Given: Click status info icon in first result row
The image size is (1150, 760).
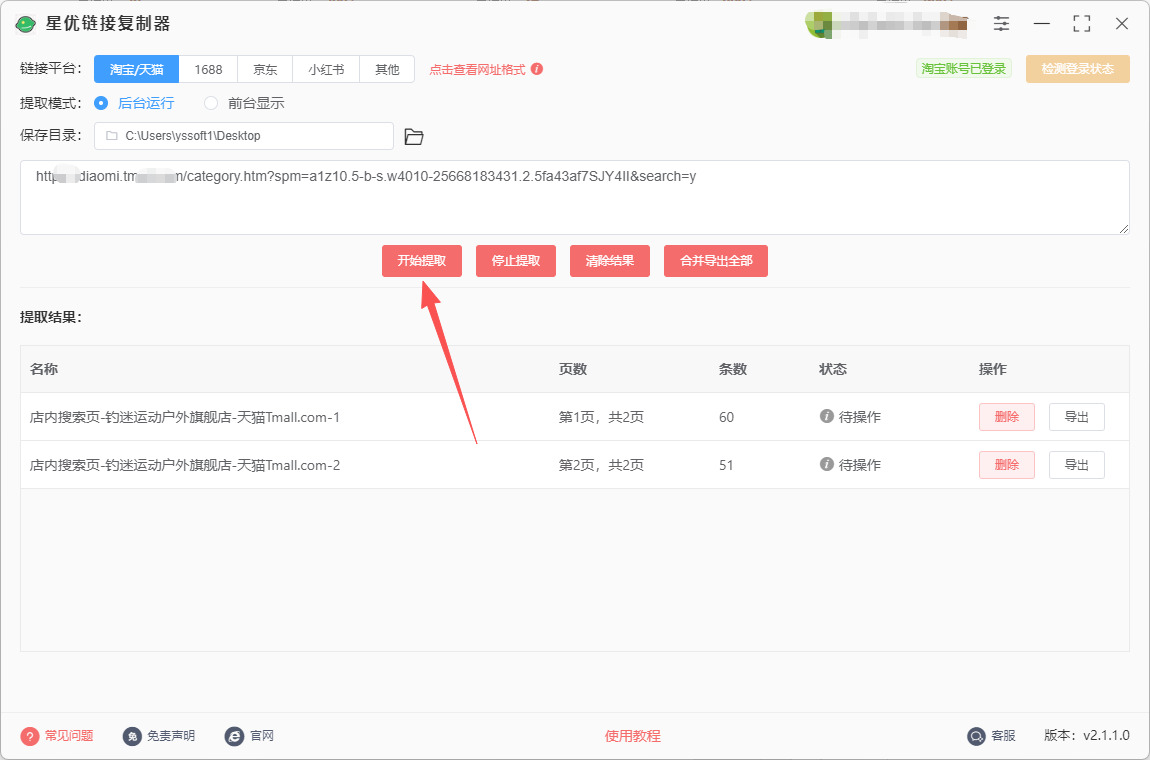Looking at the screenshot, I should (x=827, y=417).
